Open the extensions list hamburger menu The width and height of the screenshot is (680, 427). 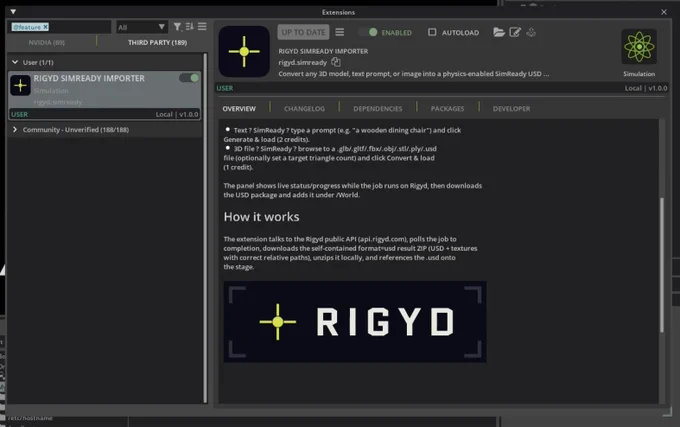pos(202,27)
